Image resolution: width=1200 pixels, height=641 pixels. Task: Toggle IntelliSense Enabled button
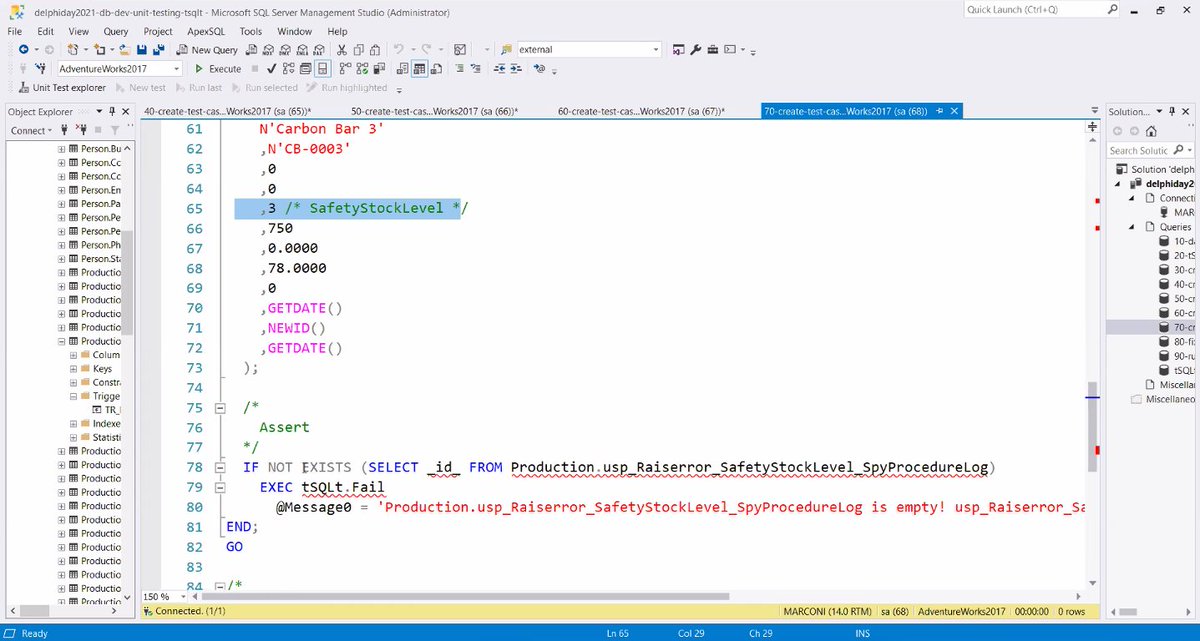pos(321,69)
